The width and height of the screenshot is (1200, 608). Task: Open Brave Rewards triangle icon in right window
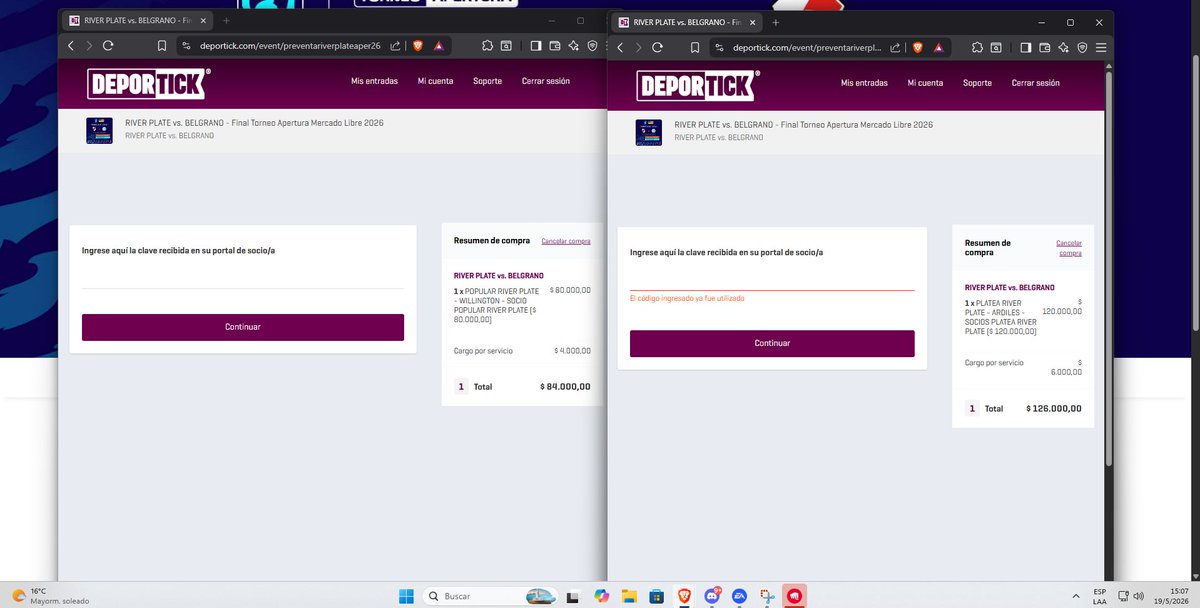(939, 47)
